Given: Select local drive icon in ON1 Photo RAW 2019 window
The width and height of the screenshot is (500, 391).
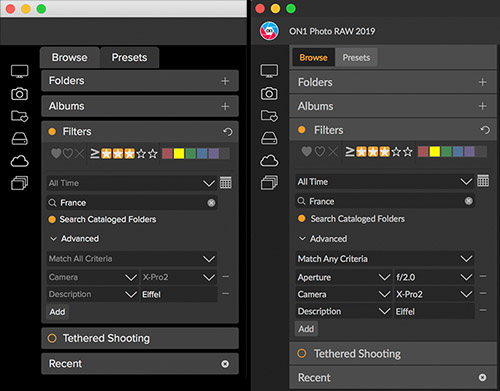Looking at the screenshot, I should [269, 138].
